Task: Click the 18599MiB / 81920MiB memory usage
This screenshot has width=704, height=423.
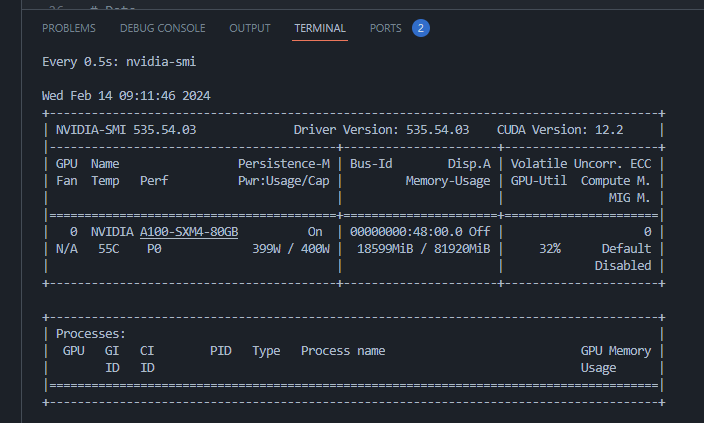Action: point(424,248)
